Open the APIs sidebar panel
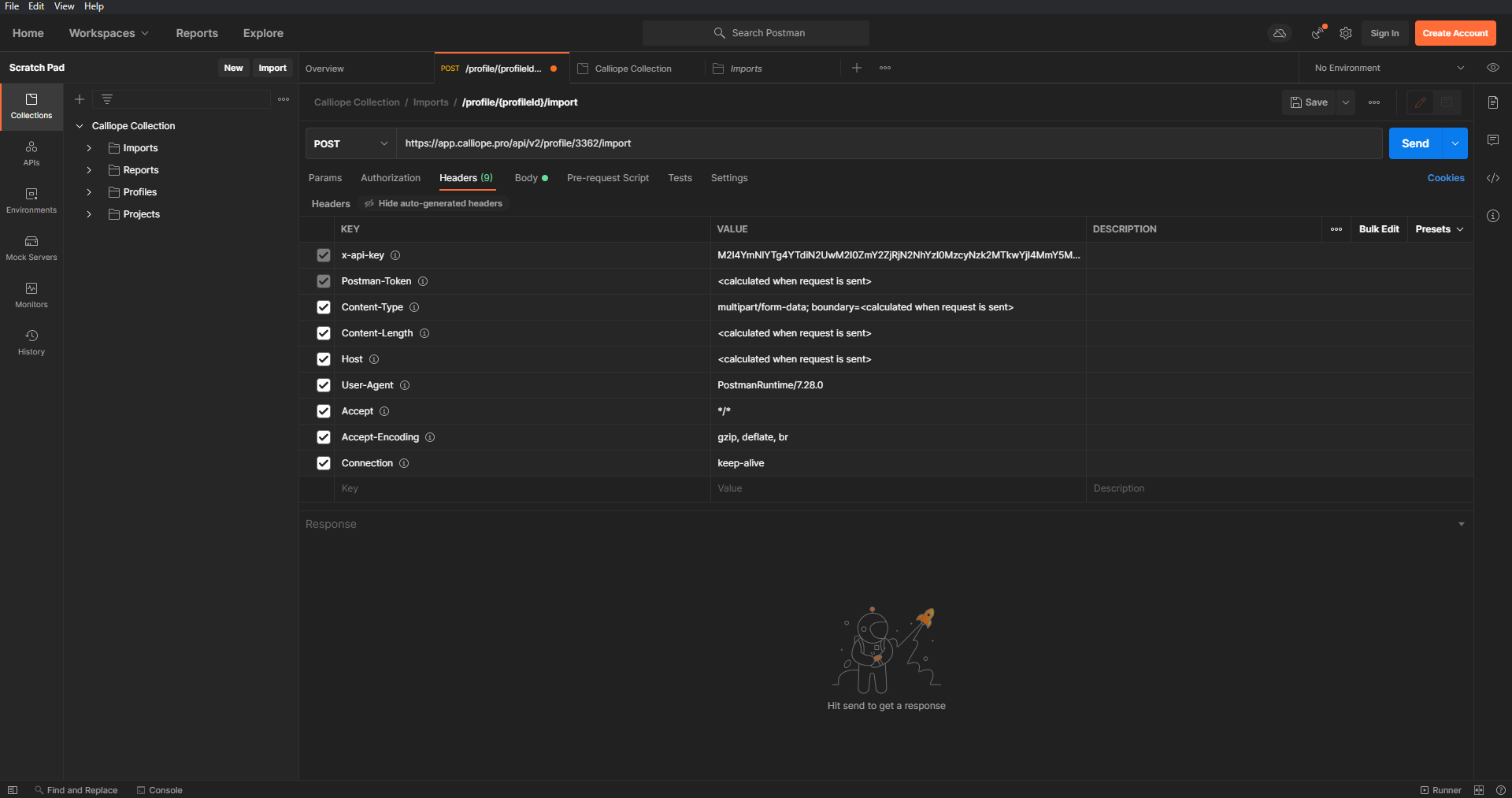The height and width of the screenshot is (798, 1512). [31, 154]
